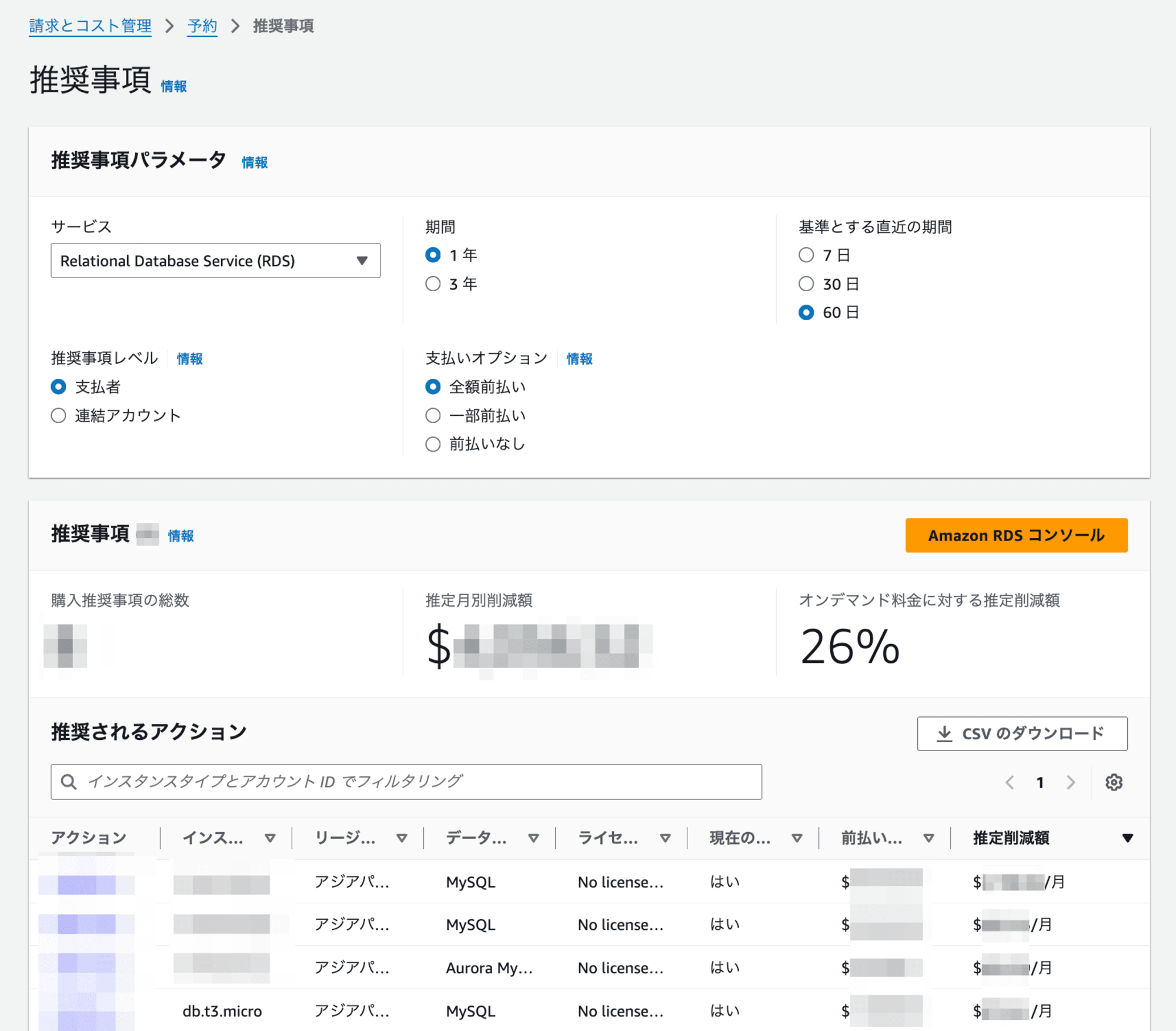
Task: Open Amazon RDS コンソール button
Action: point(1016,535)
